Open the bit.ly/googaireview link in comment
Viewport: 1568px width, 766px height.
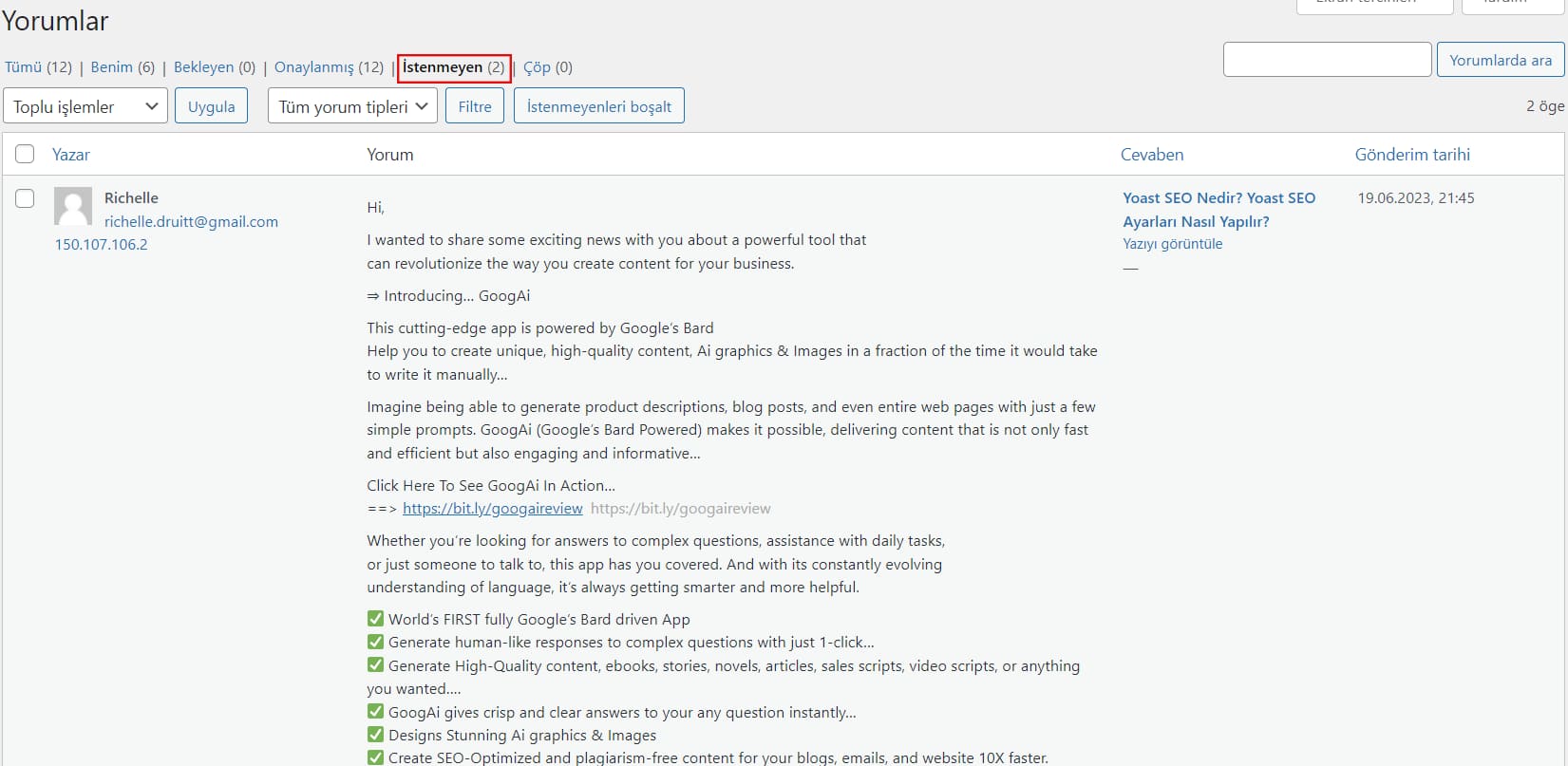[x=493, y=508]
